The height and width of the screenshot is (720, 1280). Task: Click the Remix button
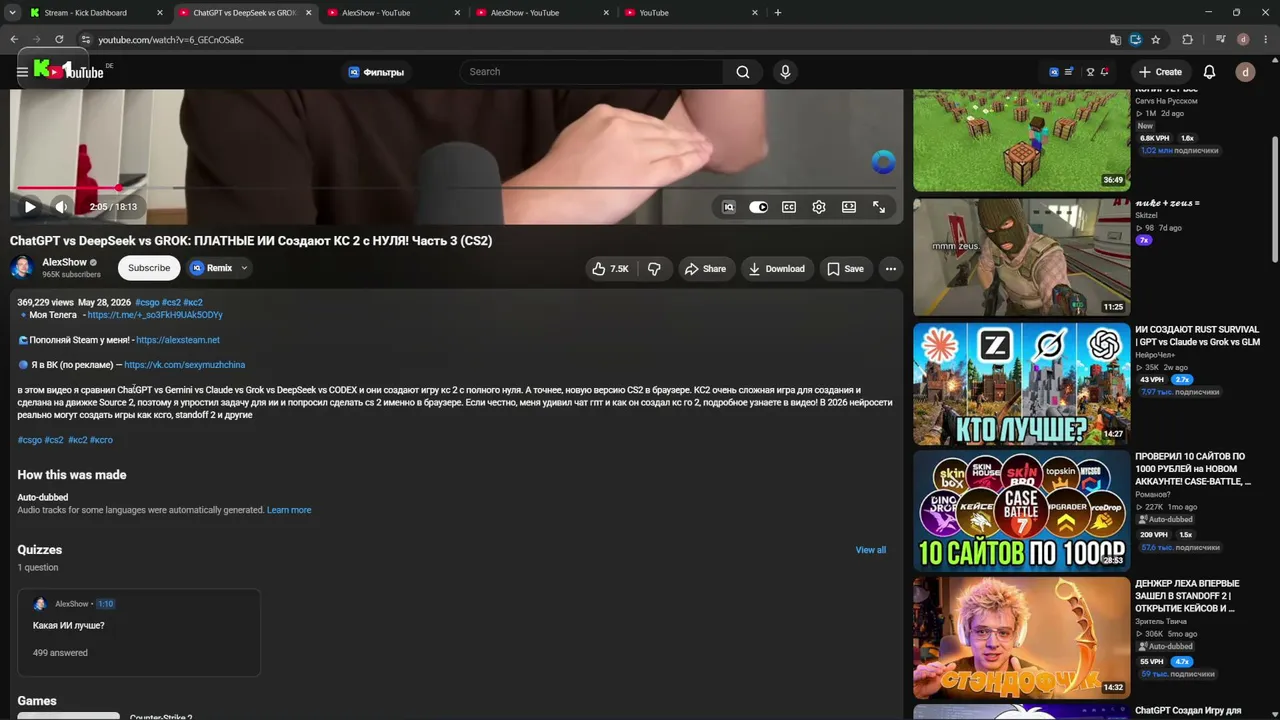point(212,268)
